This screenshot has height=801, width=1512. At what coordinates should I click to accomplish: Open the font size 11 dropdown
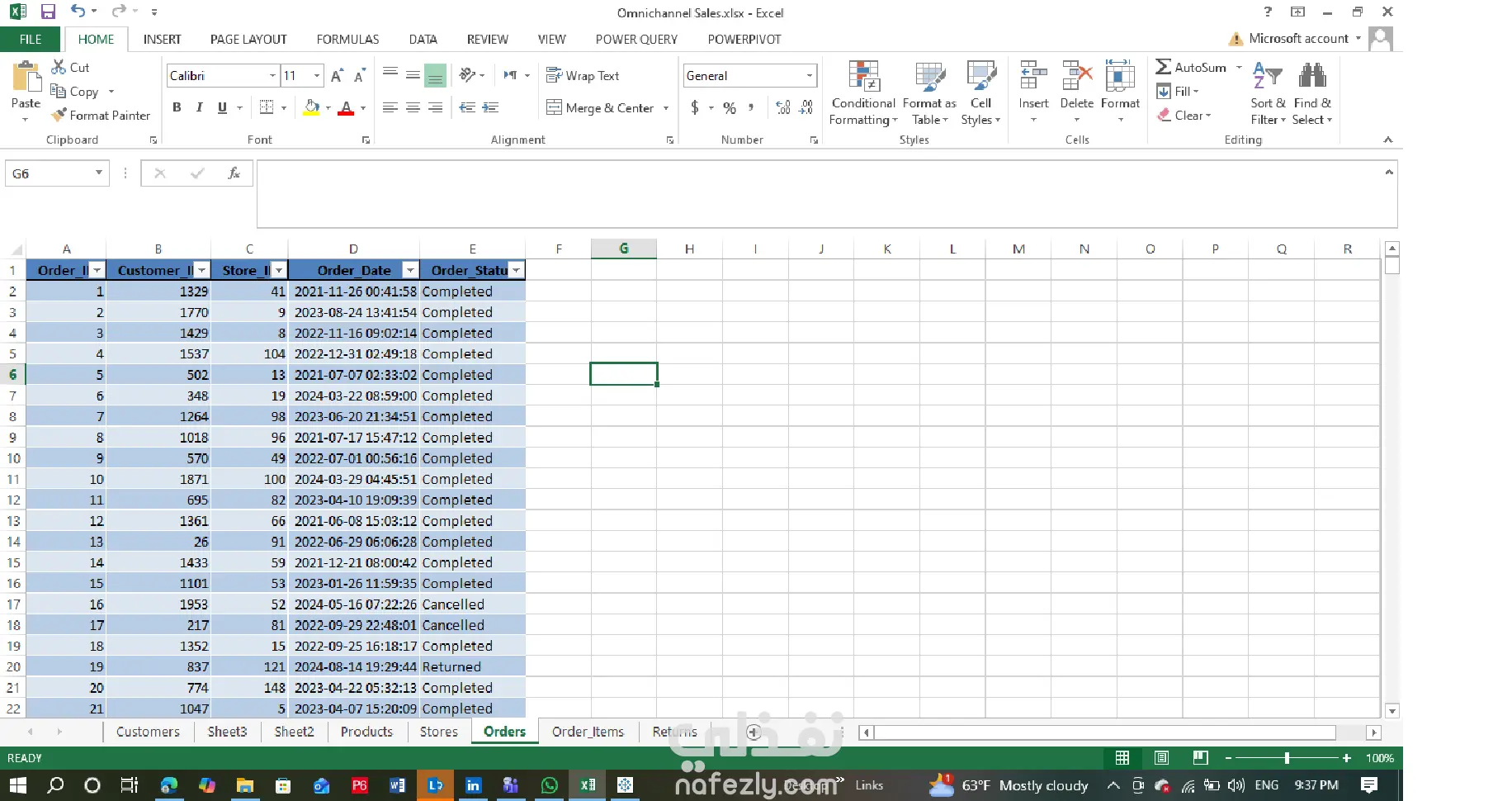point(317,76)
